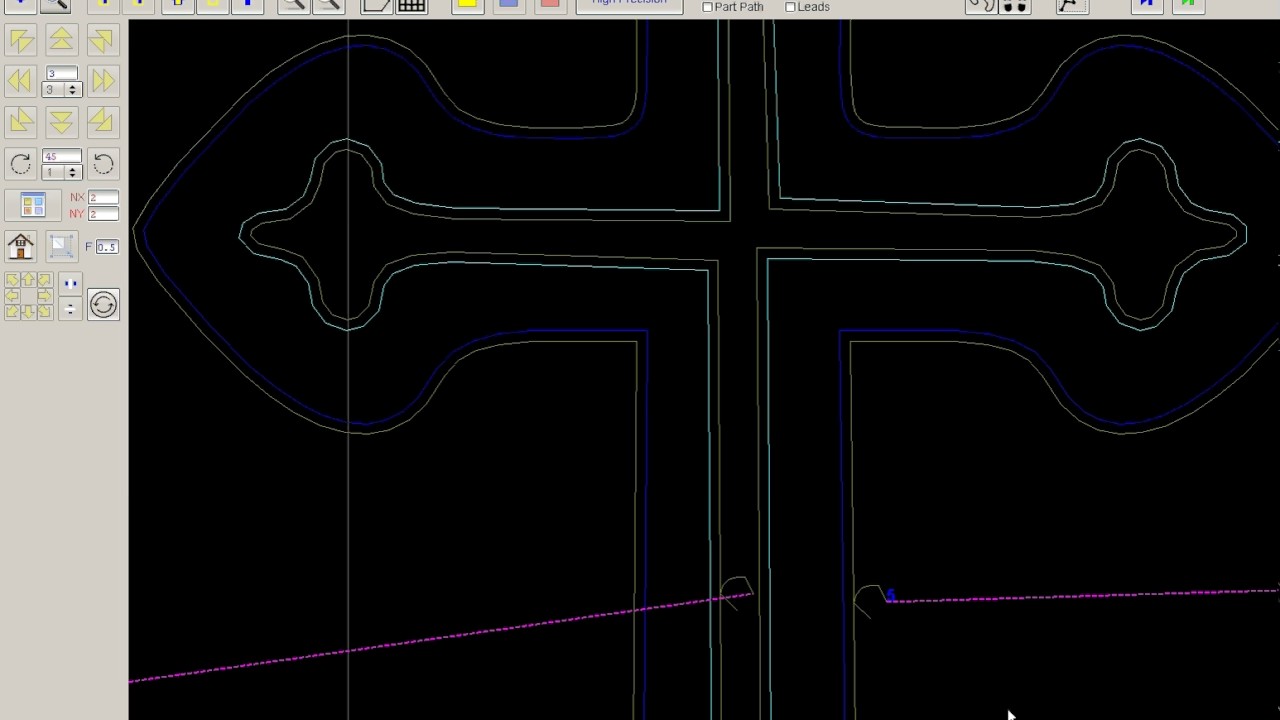Click the NY count input field
Screen dimensions: 1280x720
coord(103,214)
